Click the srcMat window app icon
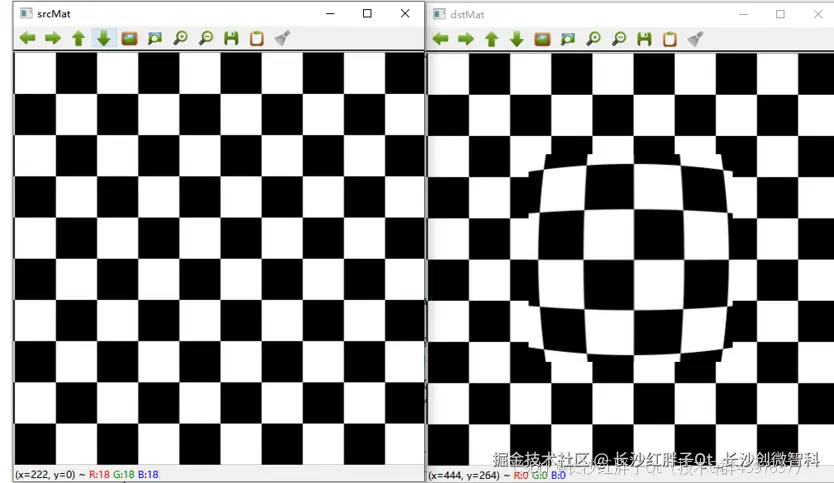Viewport: 834px width, 483px height. [26, 13]
